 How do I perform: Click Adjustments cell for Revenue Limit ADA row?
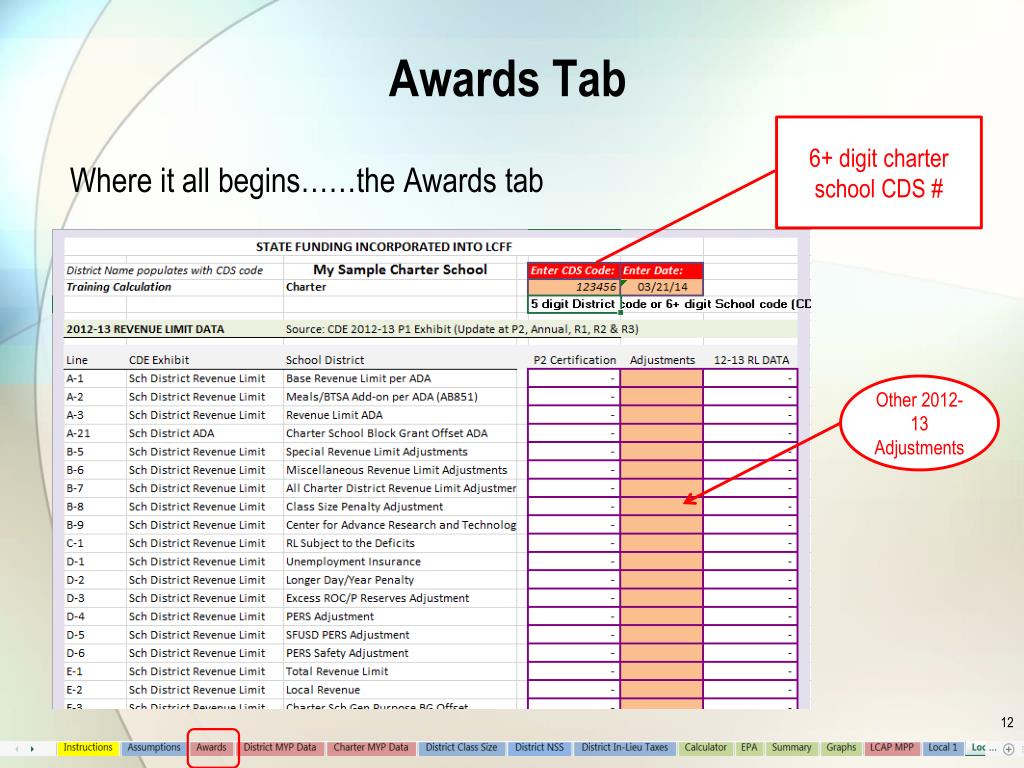(x=662, y=415)
